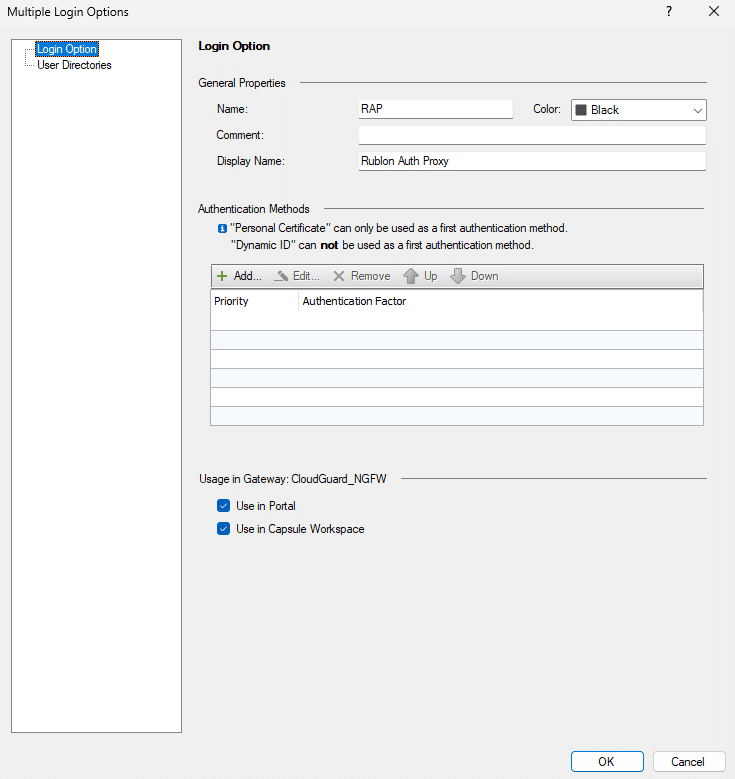Click the Display Name input field
Viewport: 735px width, 779px height.
tap(532, 161)
